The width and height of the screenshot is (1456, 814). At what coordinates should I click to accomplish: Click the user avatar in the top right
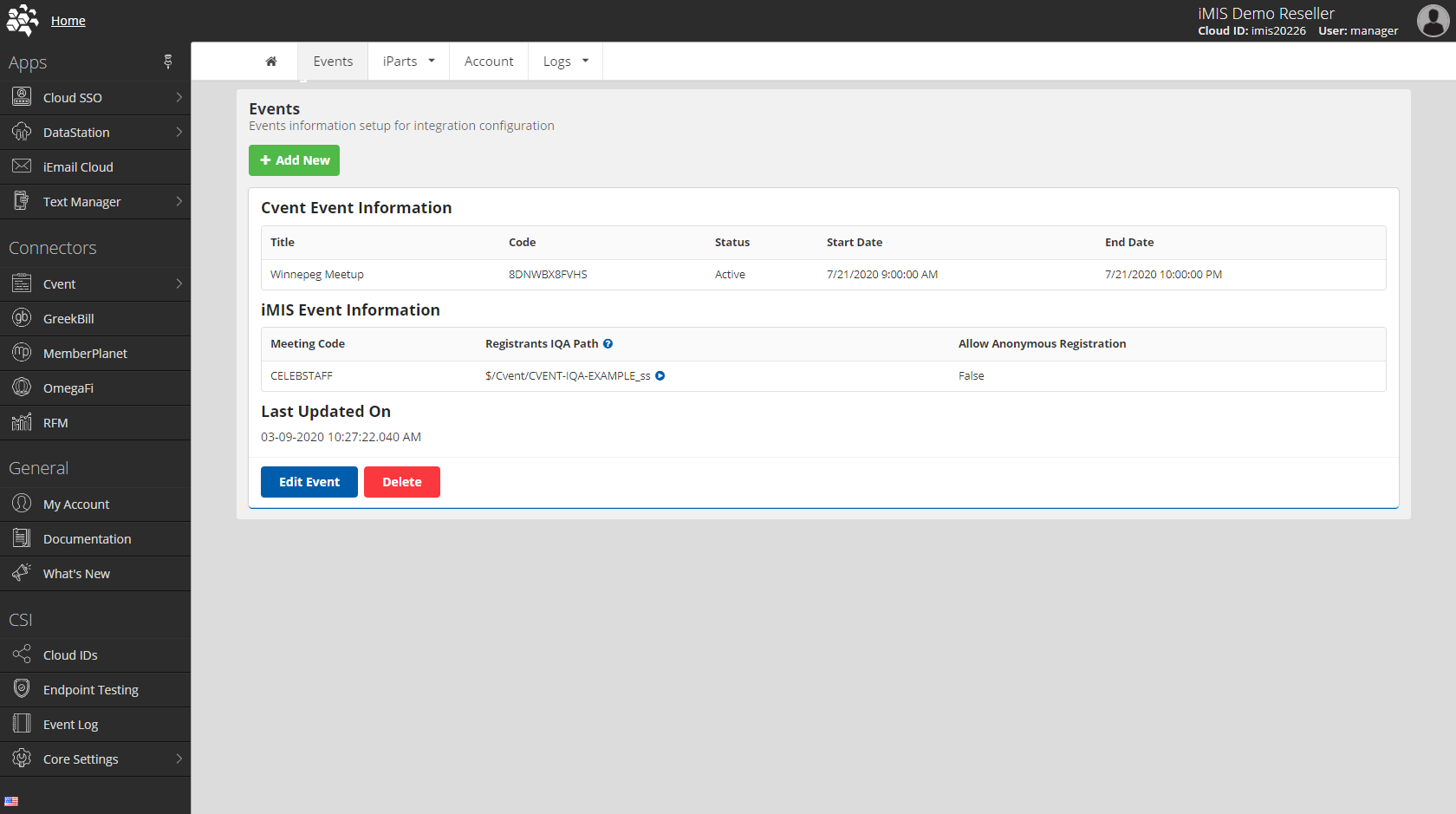pos(1432,22)
